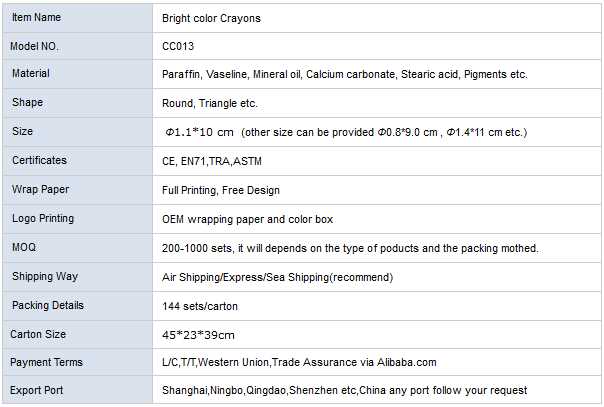Click the Logo Printing label
The height and width of the screenshot is (407, 604).
pyautogui.click(x=43, y=218)
